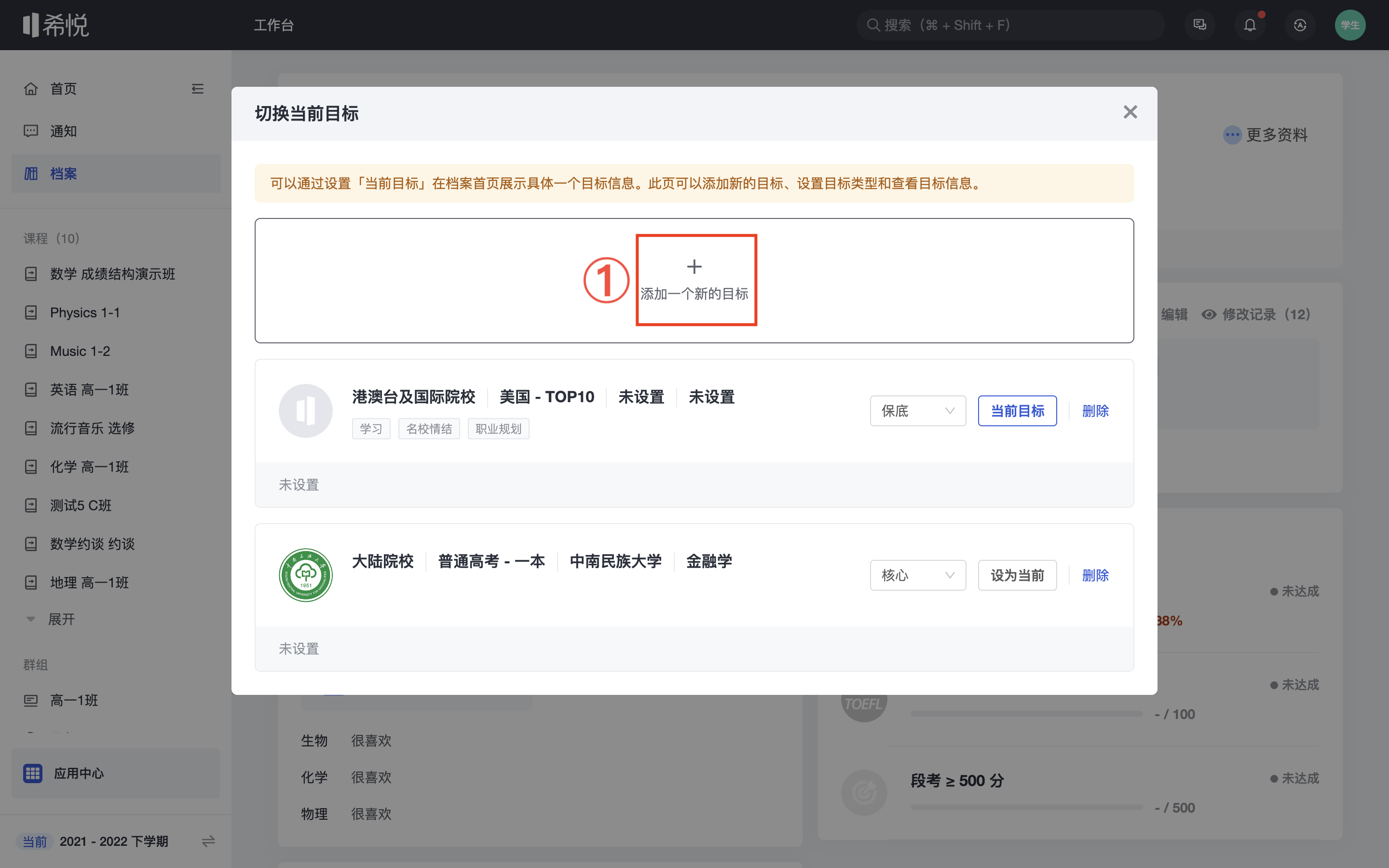Click the 编辑 link behind the dialog
The height and width of the screenshot is (868, 1389).
click(1174, 314)
